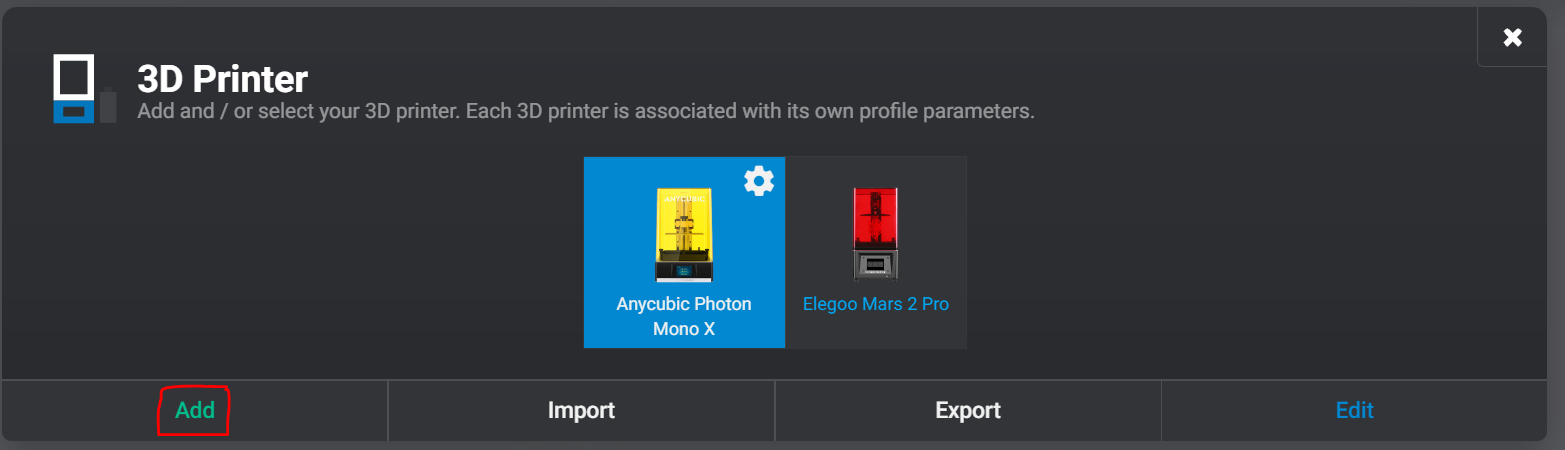Click the "ANYCUBIC" logo on yellow printer cover

point(684,197)
